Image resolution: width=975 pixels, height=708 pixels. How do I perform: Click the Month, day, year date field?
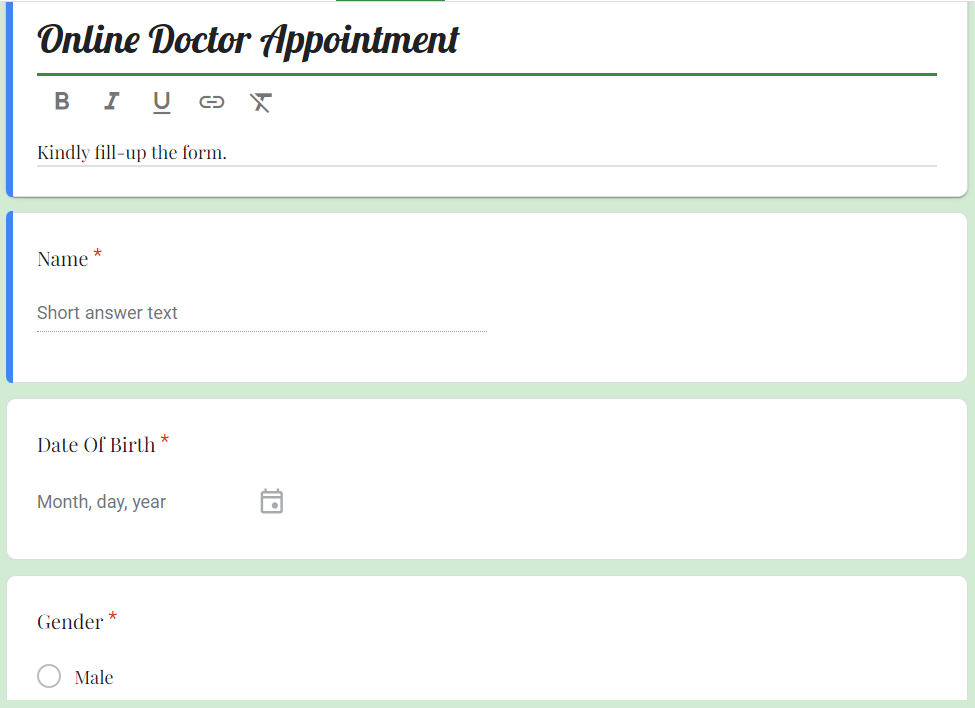point(102,502)
